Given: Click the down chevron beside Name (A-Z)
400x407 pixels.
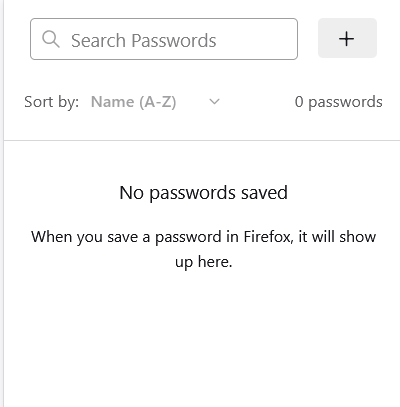Looking at the screenshot, I should click(x=214, y=101).
